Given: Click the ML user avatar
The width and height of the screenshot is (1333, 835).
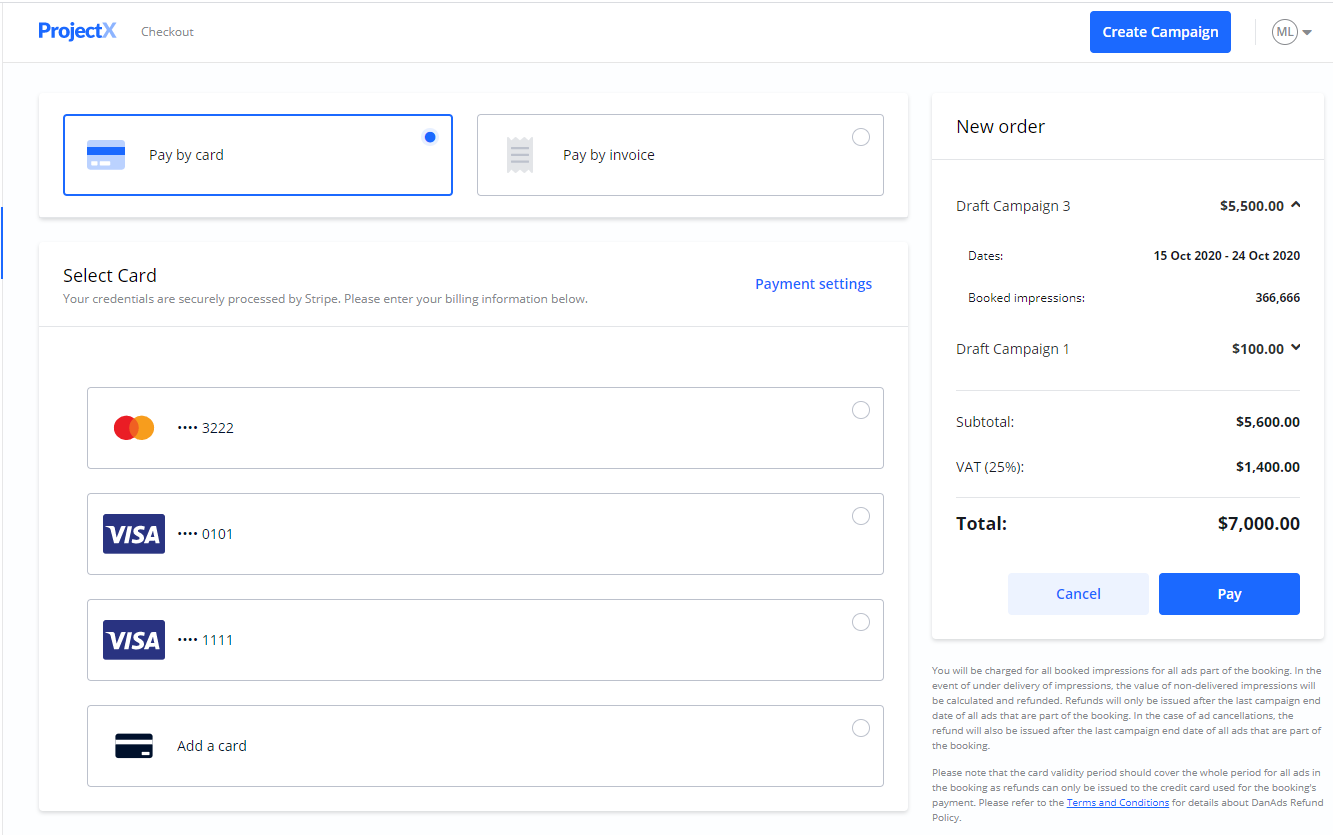Looking at the screenshot, I should click(1284, 32).
